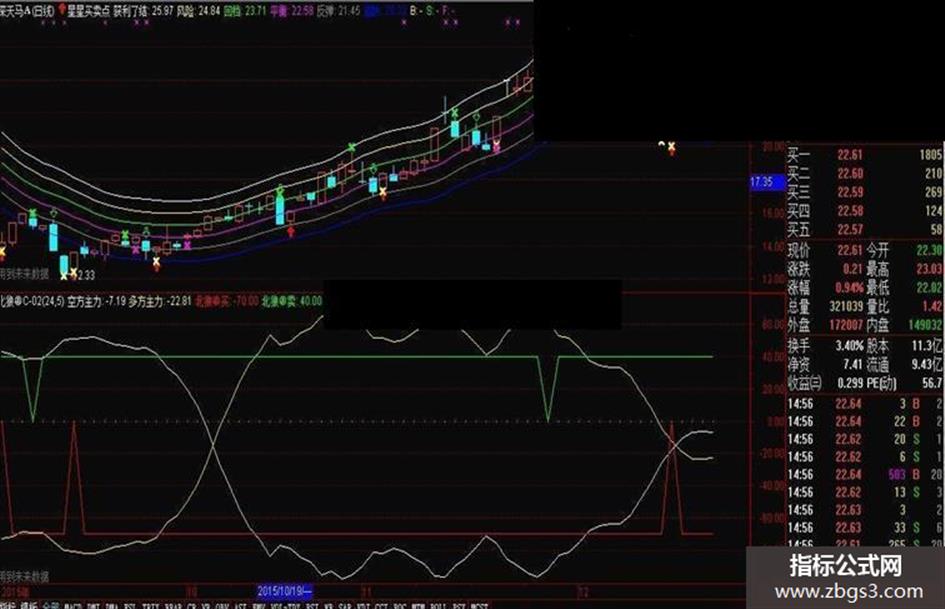The image size is (945, 609).
Task: Click the 2015/10/19 date marker on time axis
Action: point(284,590)
